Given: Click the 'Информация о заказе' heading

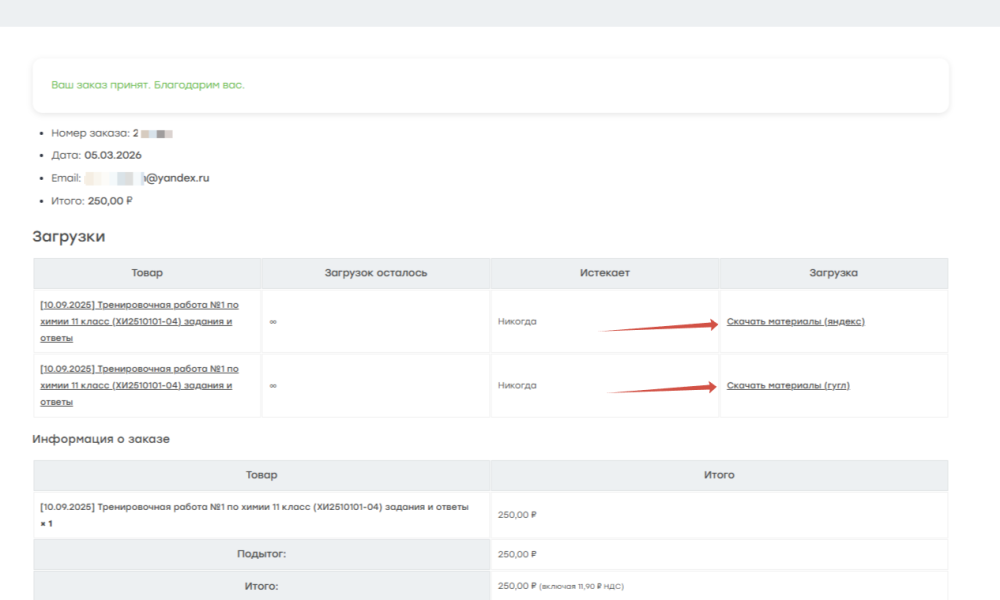Looking at the screenshot, I should (100, 439).
